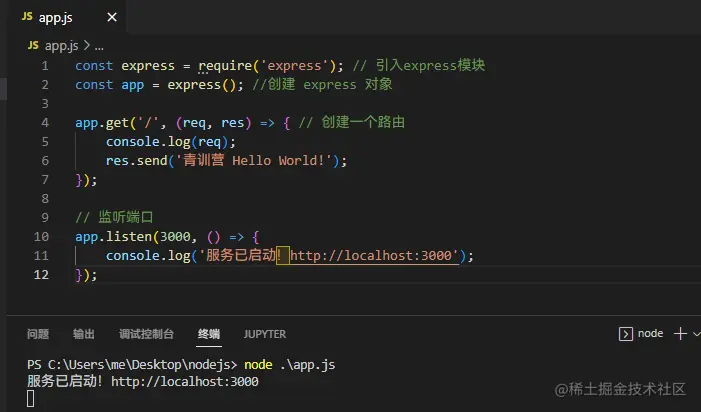Close the app.js tab
The height and width of the screenshot is (412, 701).
112,17
